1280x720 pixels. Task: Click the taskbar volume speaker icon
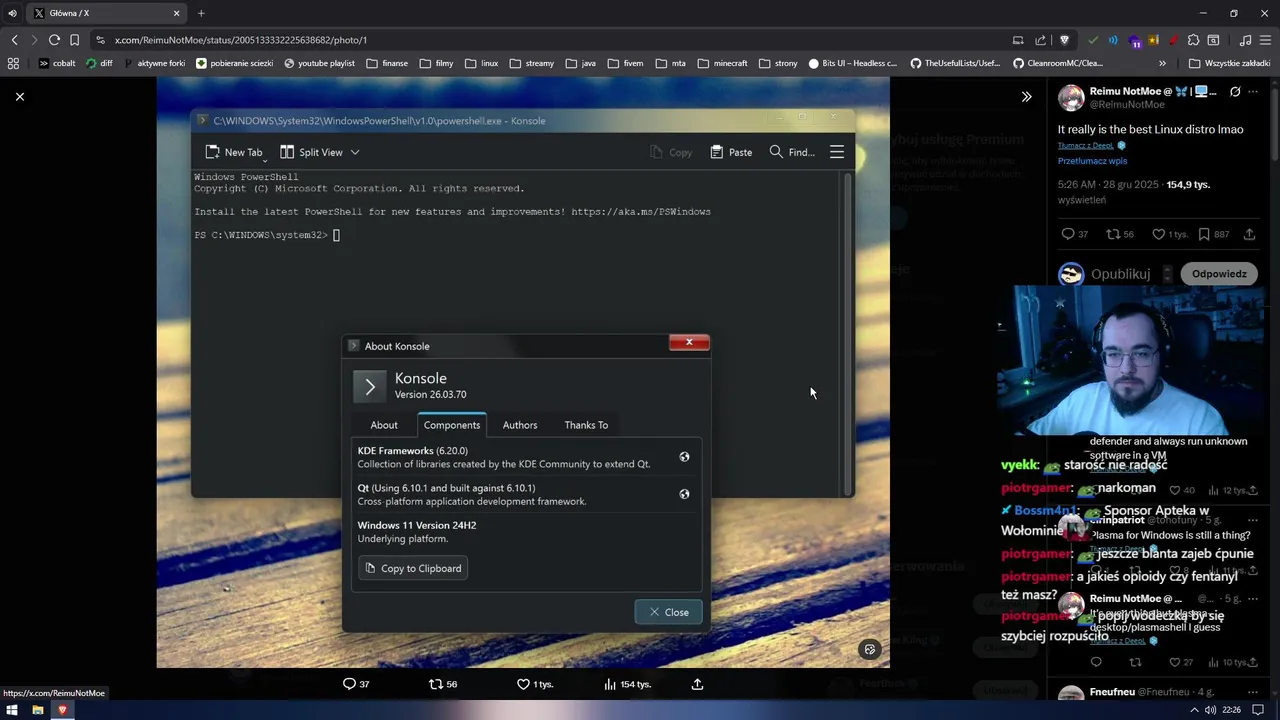click(x=1210, y=710)
